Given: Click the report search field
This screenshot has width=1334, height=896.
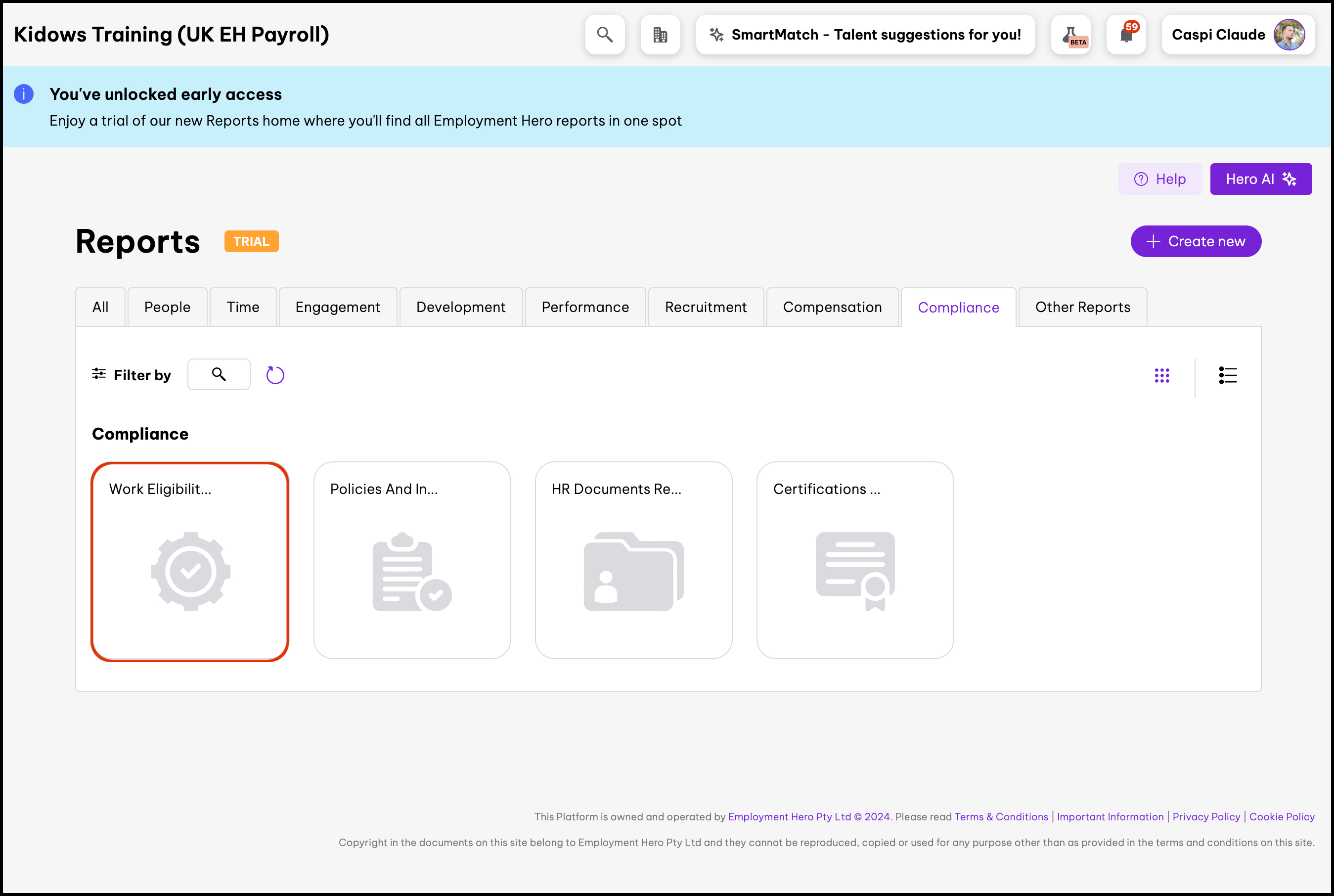Looking at the screenshot, I should (219, 374).
